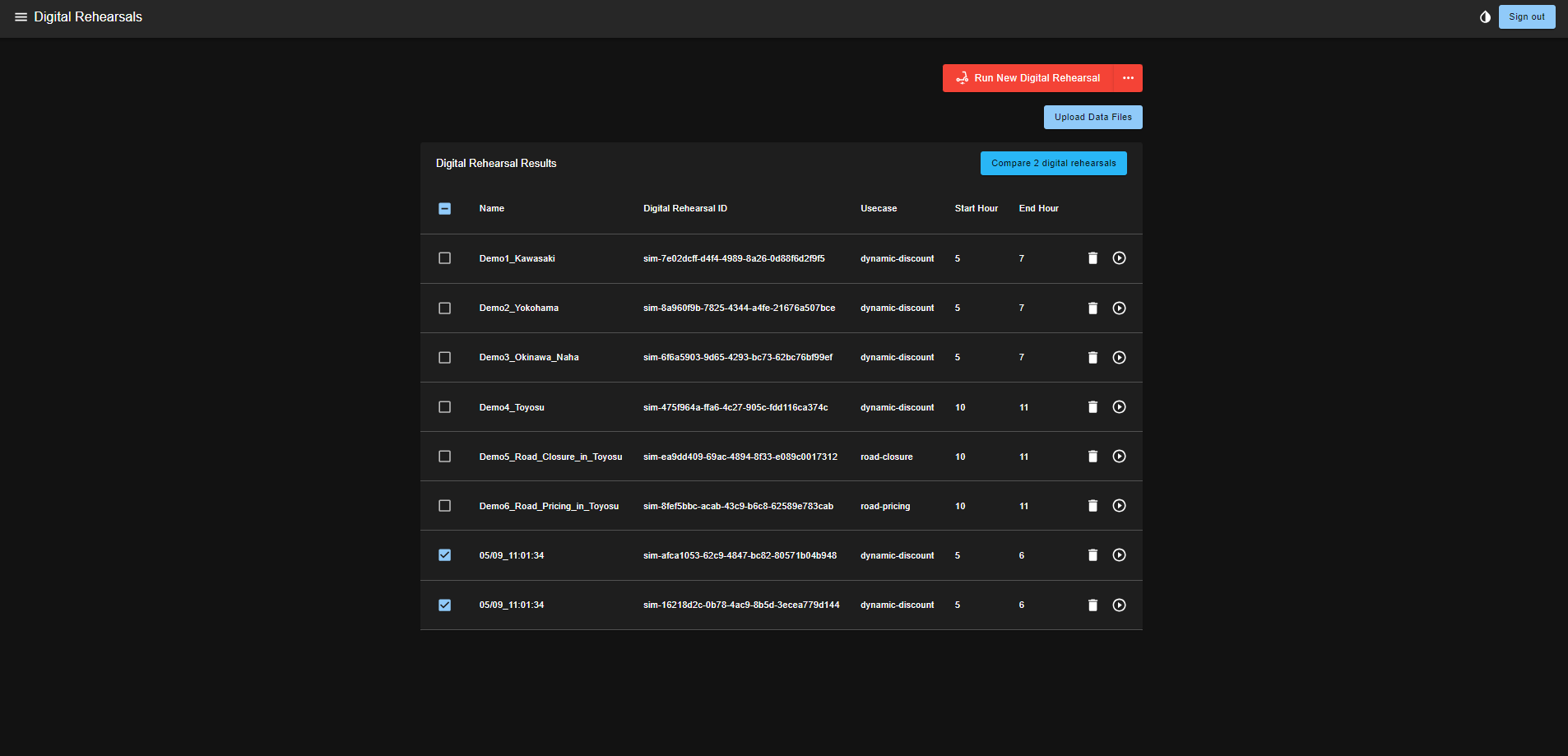The image size is (1568, 756).
Task: Toggle the select-all header checkbox
Action: [x=444, y=209]
